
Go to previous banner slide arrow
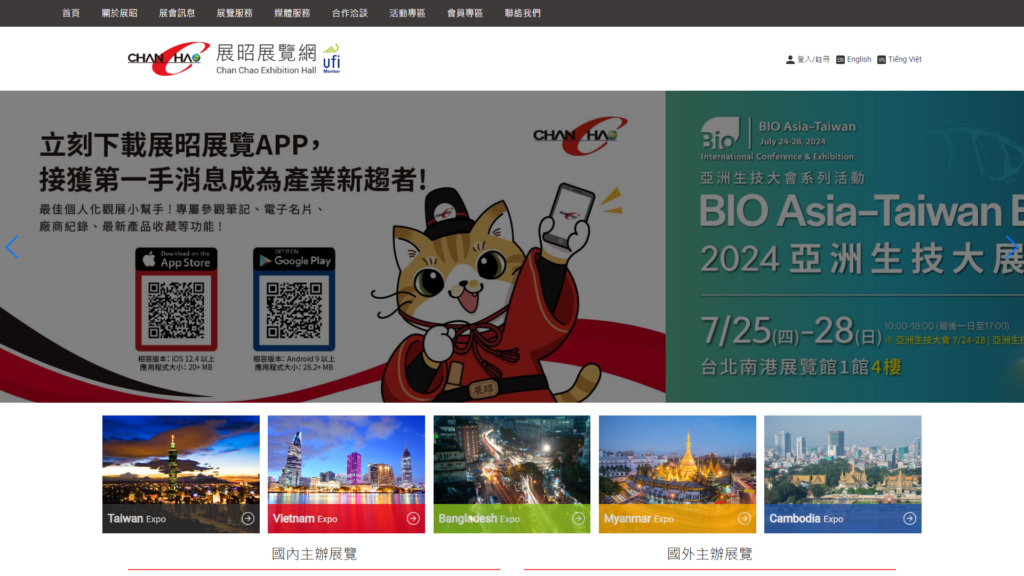click(x=12, y=247)
